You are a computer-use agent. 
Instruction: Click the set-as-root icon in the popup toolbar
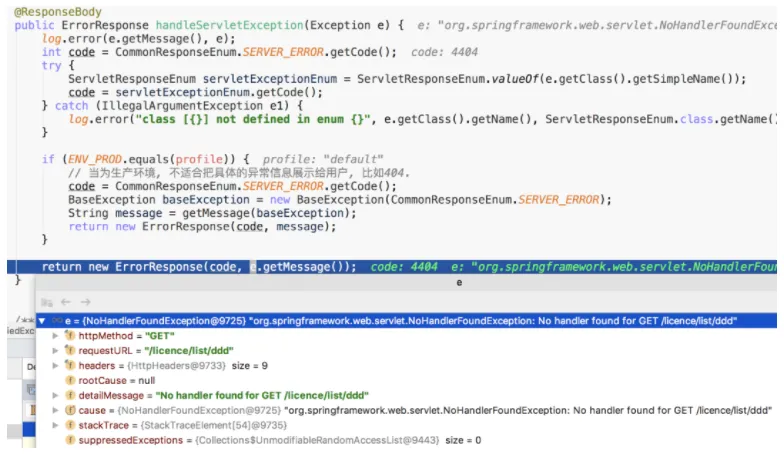(x=46, y=302)
